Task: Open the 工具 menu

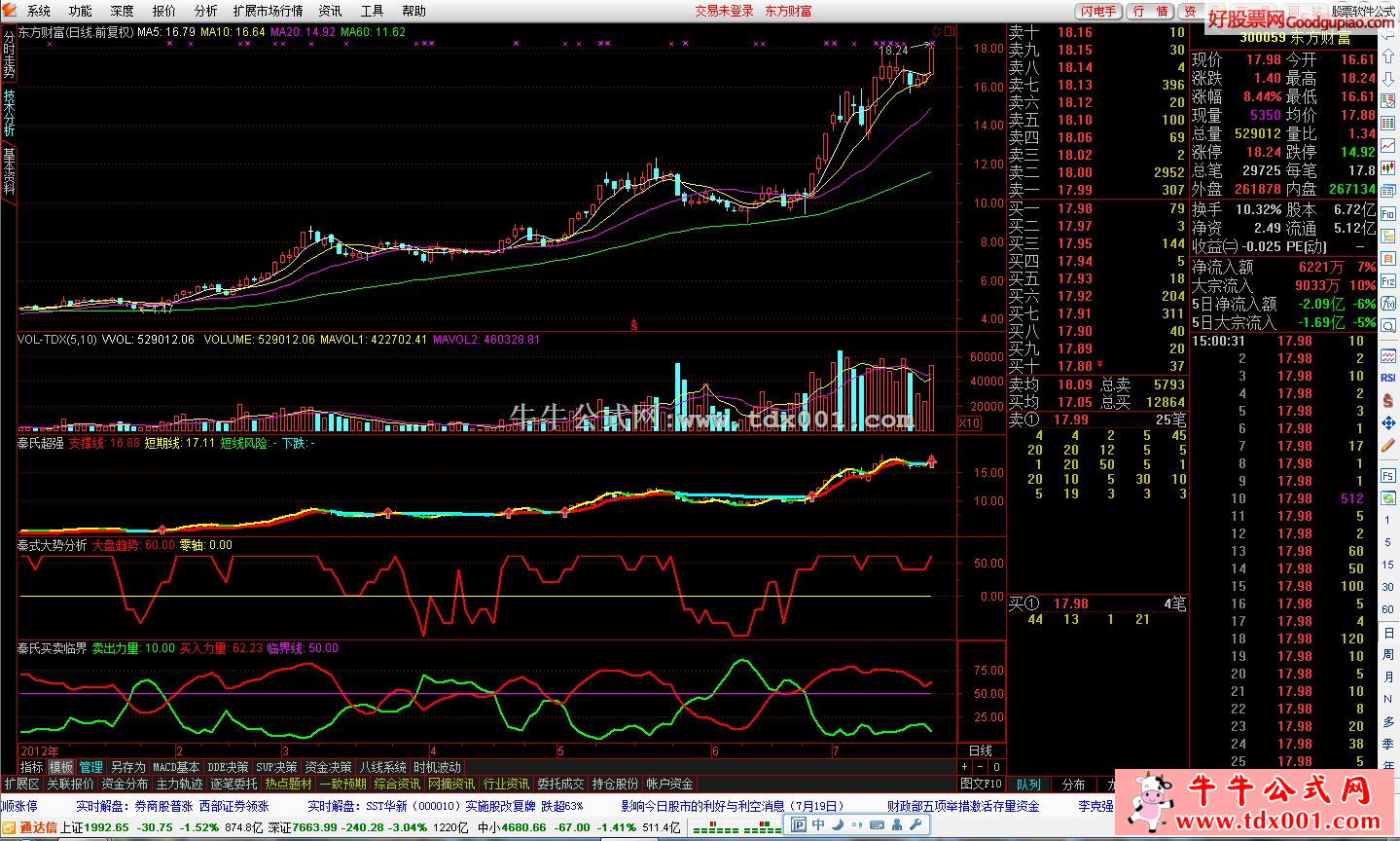Action: pos(372,11)
